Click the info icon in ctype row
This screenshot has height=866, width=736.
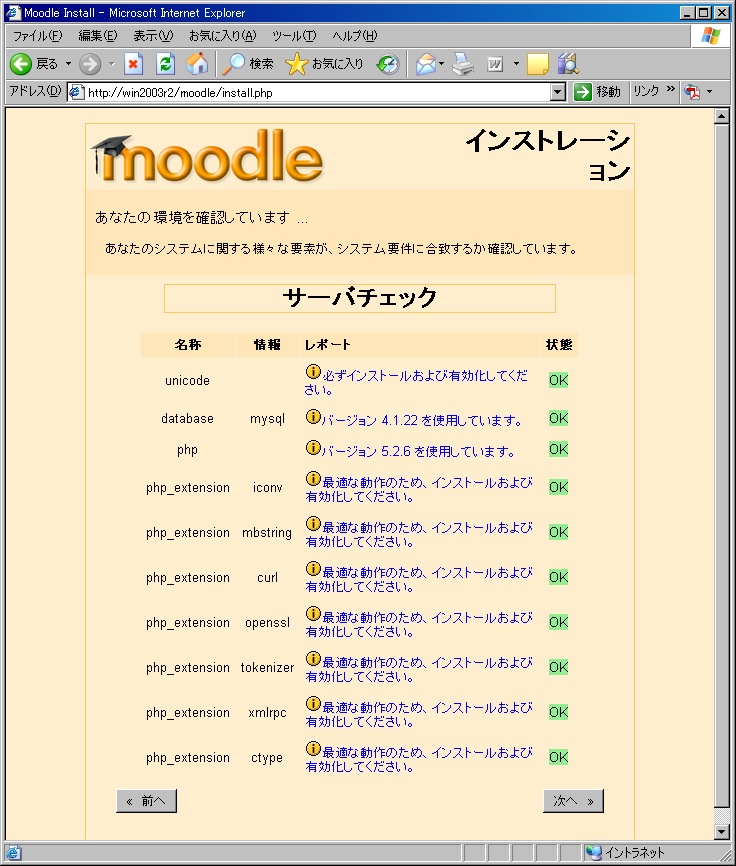[313, 748]
